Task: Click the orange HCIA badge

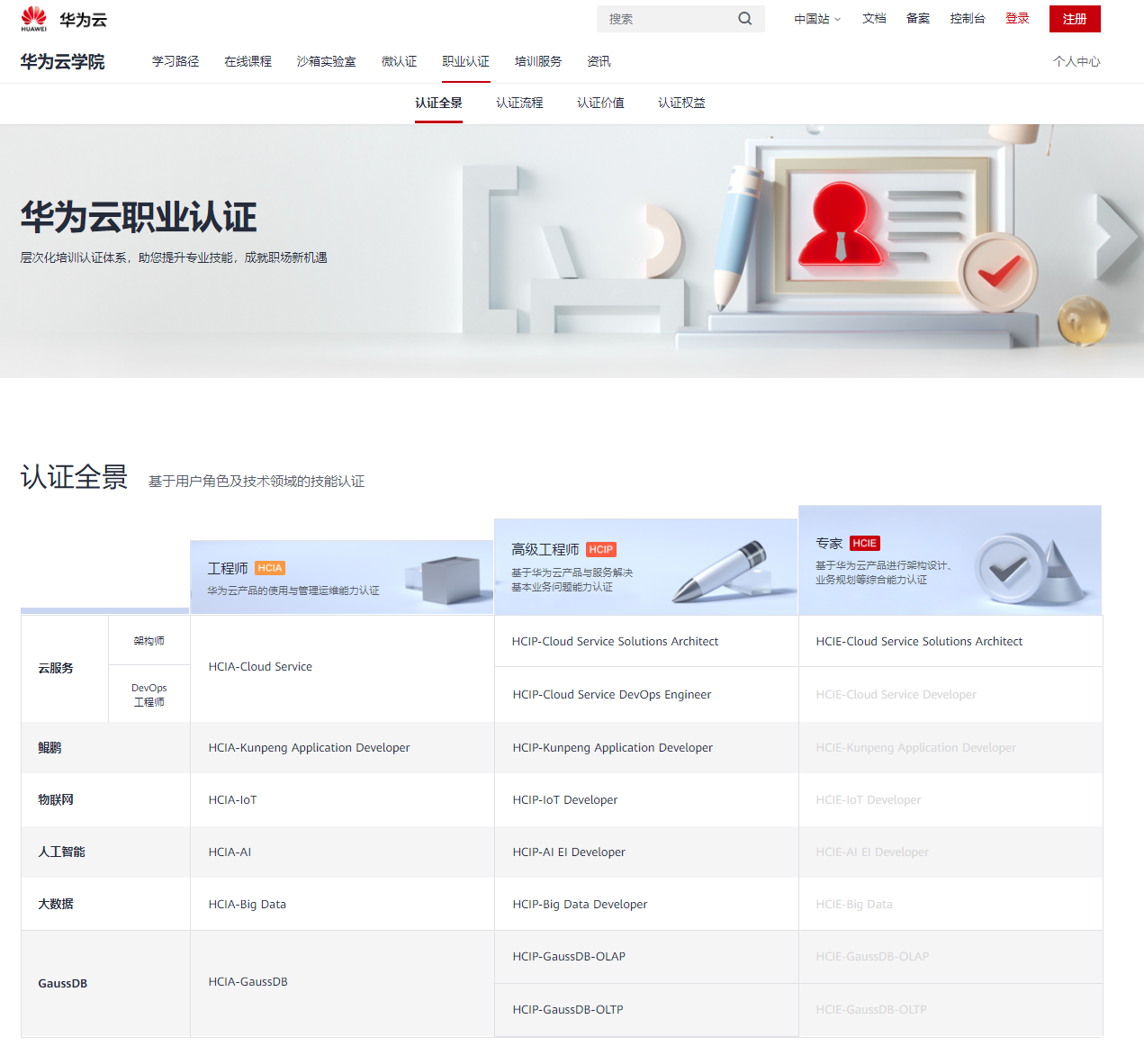Action: pos(270,568)
